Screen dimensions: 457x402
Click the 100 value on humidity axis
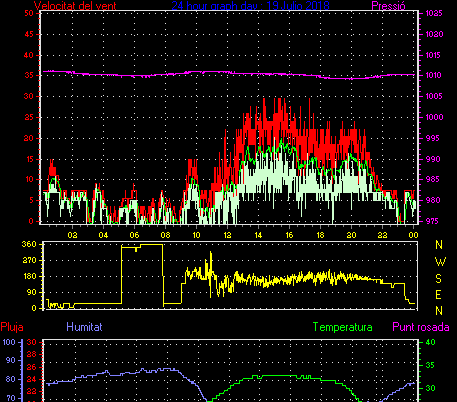tap(9, 342)
